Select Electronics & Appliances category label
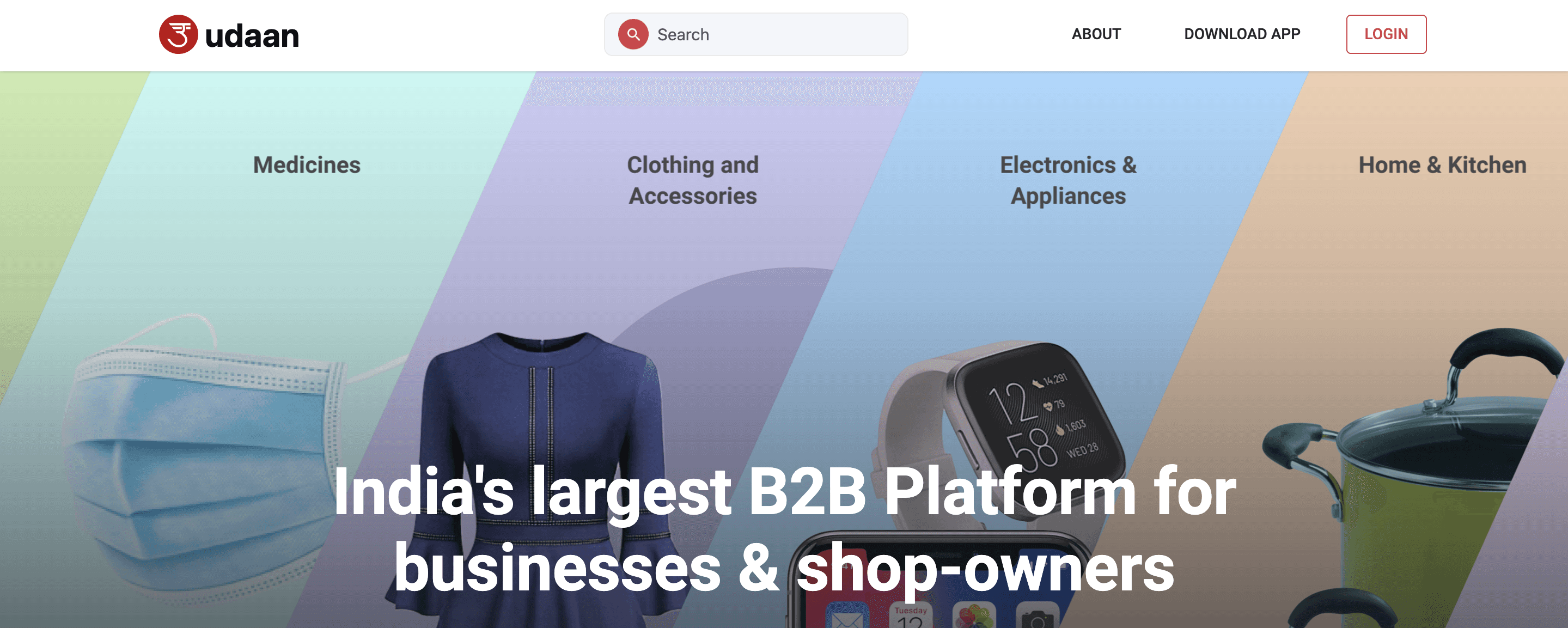Viewport: 1568px width, 628px height. pos(1068,180)
